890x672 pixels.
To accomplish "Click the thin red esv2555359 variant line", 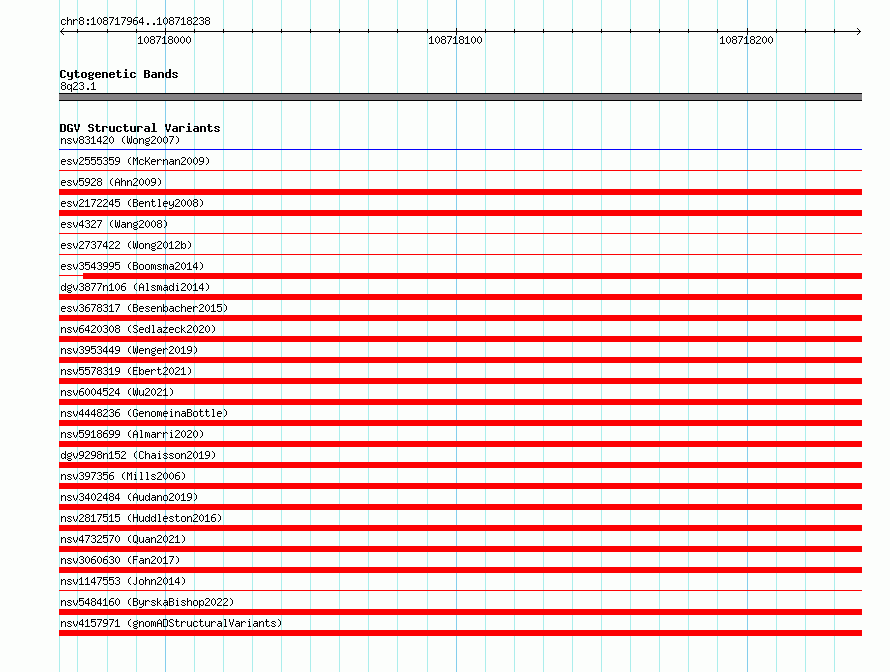I will [460, 170].
